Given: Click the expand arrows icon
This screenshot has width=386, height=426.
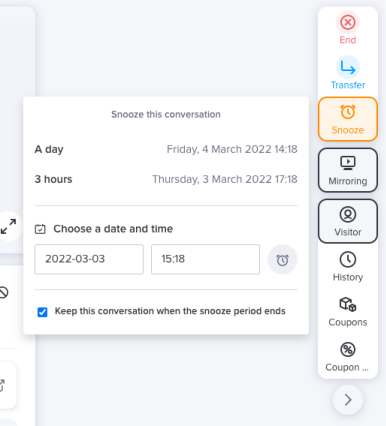Looking at the screenshot, I should 9,226.
